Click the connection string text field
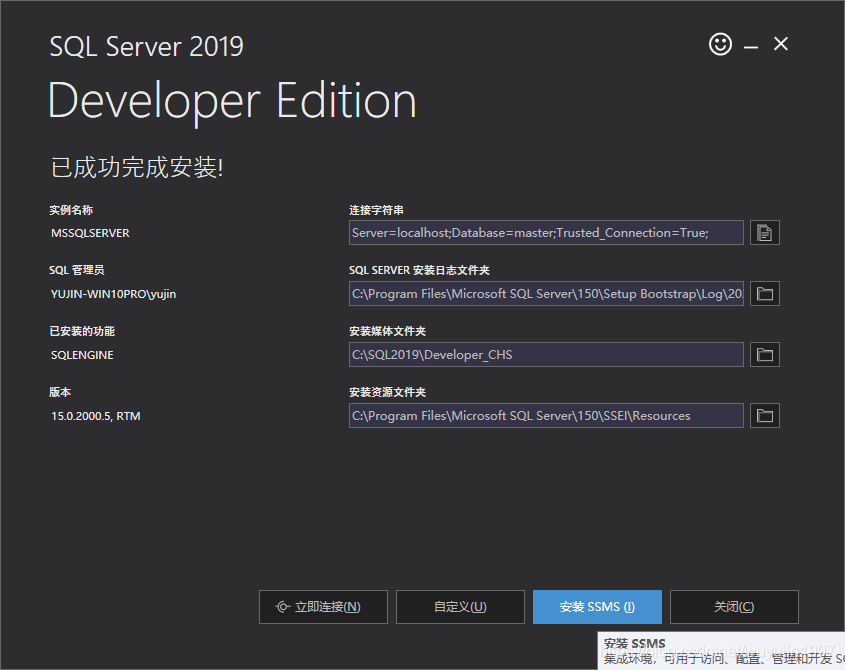This screenshot has width=845, height=670. pyautogui.click(x=546, y=233)
